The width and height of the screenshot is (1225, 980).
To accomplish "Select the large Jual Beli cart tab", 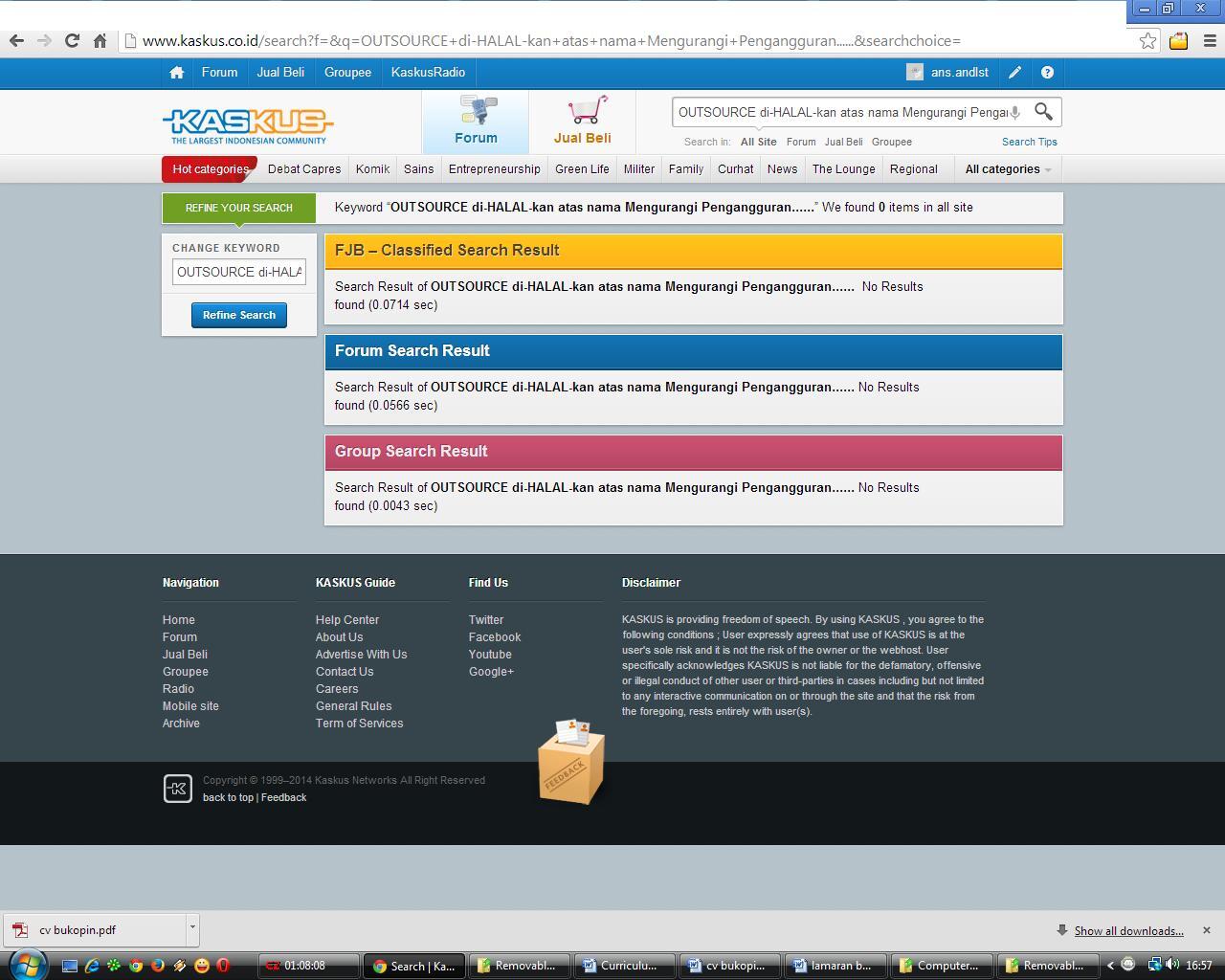I will tap(582, 122).
